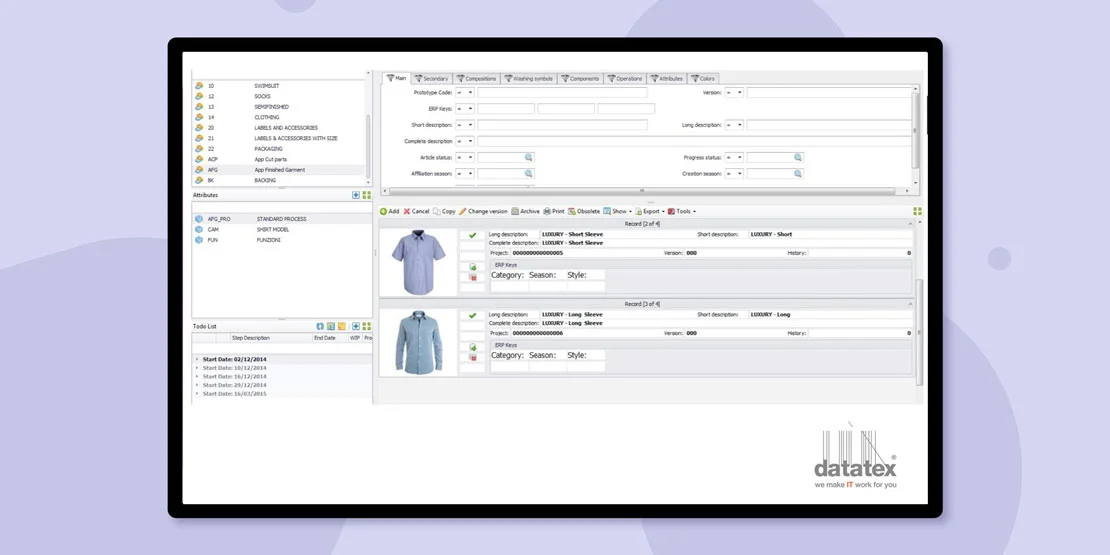Open Article status operator dropdown
Screen dimensions: 1110x555
[464, 157]
